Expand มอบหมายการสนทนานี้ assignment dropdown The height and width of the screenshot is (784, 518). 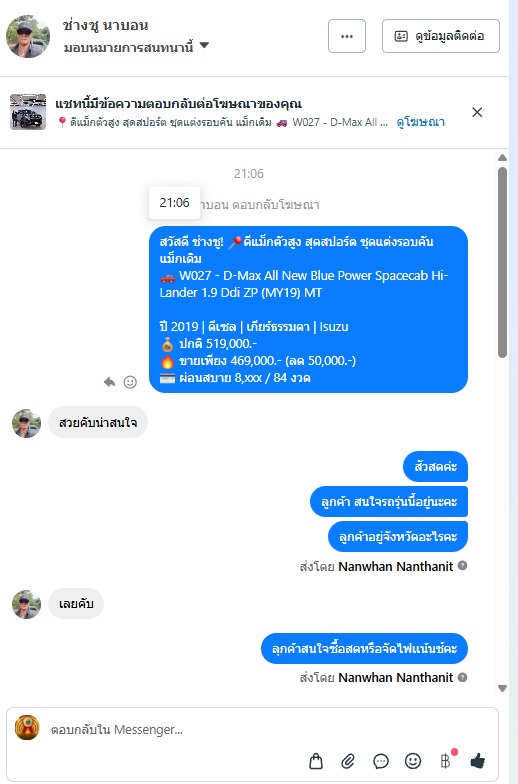(x=204, y=46)
